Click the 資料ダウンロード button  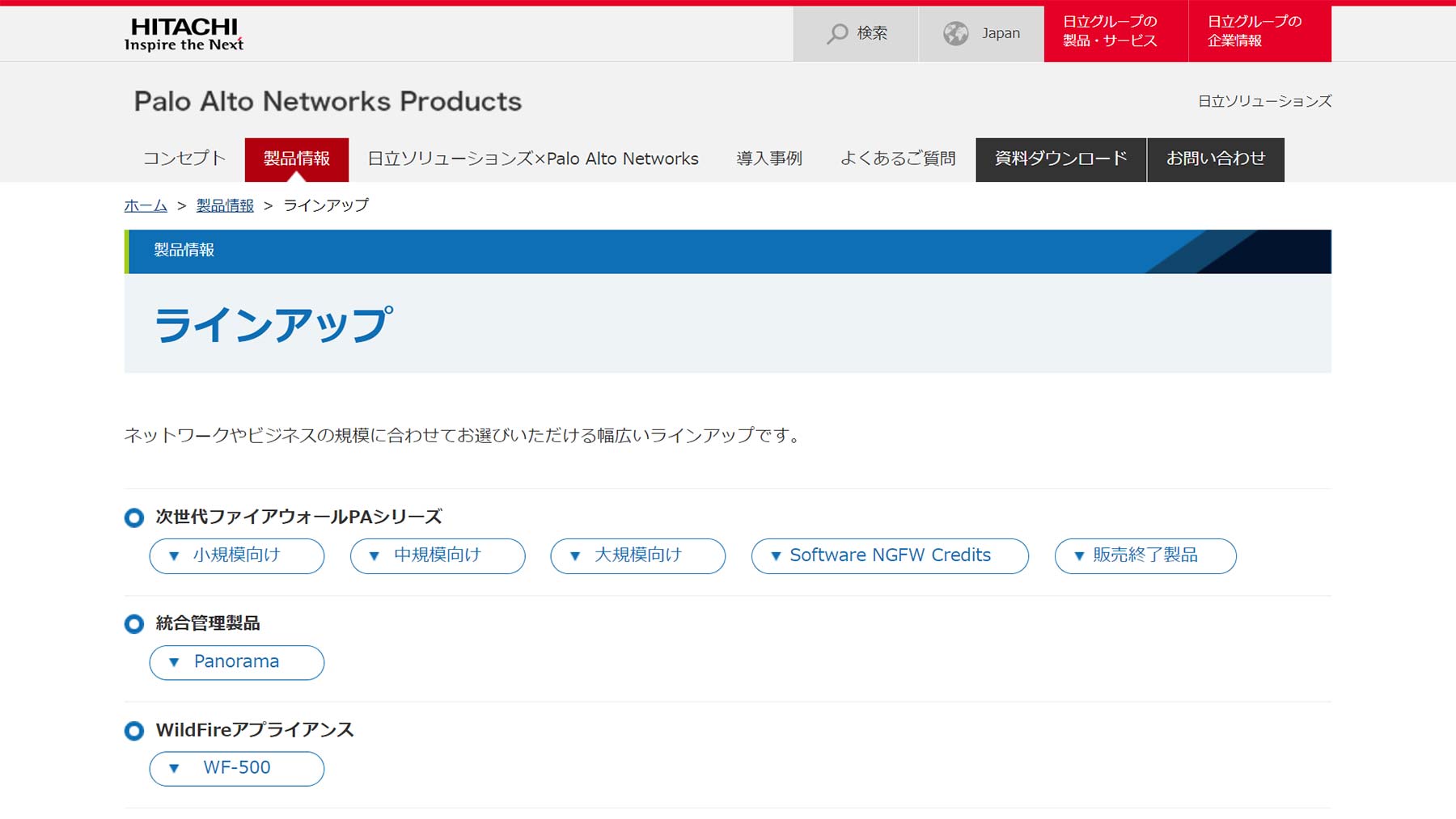pyautogui.click(x=1060, y=159)
